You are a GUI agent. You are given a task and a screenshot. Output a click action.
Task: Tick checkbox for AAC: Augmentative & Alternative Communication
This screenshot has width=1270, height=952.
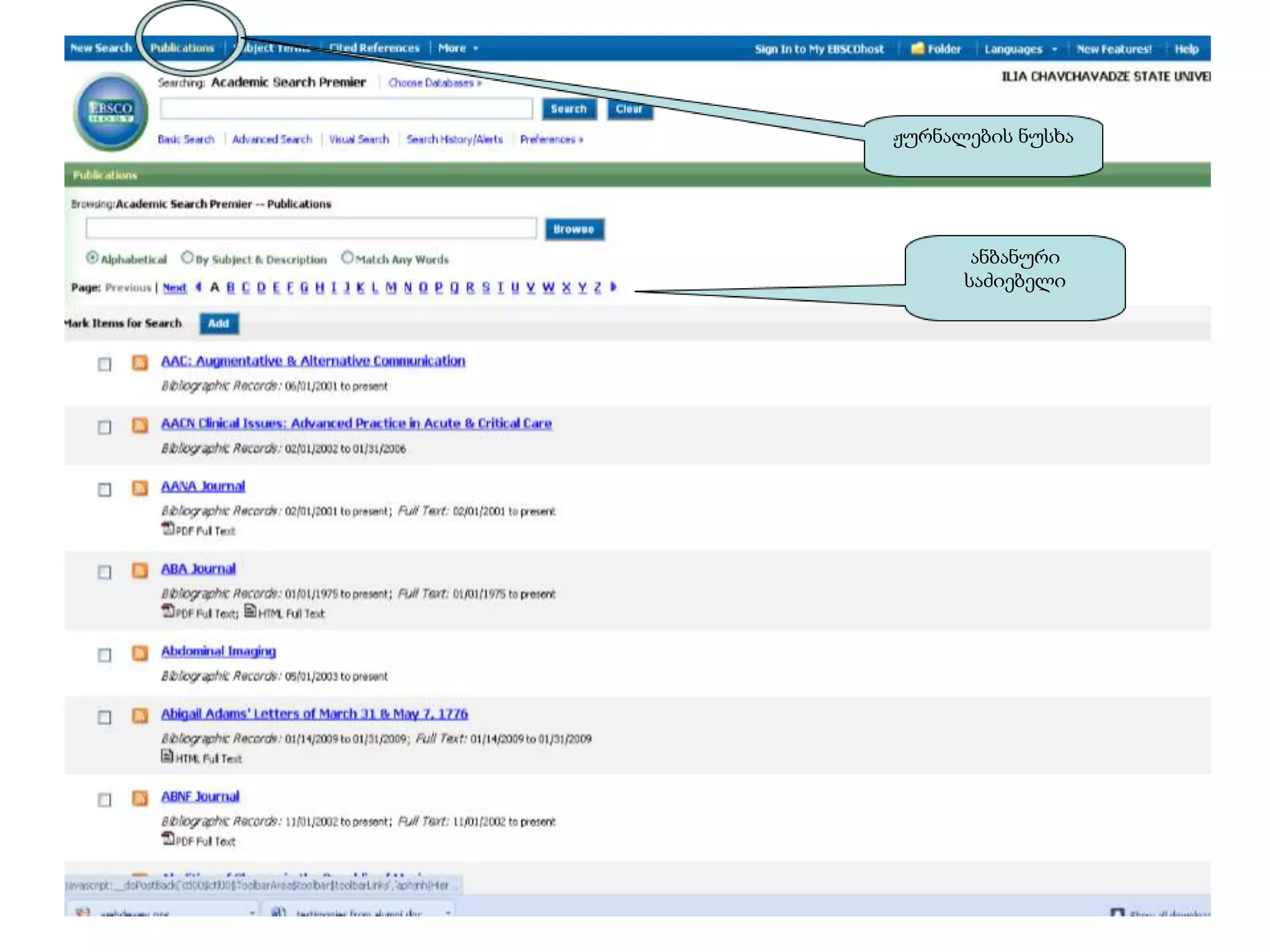(x=105, y=364)
